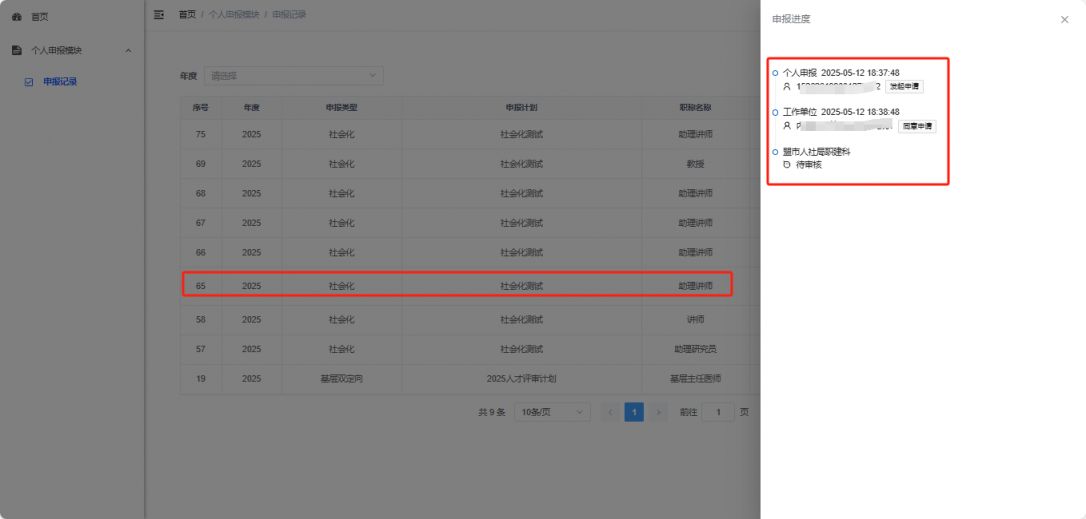
Task: Click the 年度 column header
Action: coord(251,108)
